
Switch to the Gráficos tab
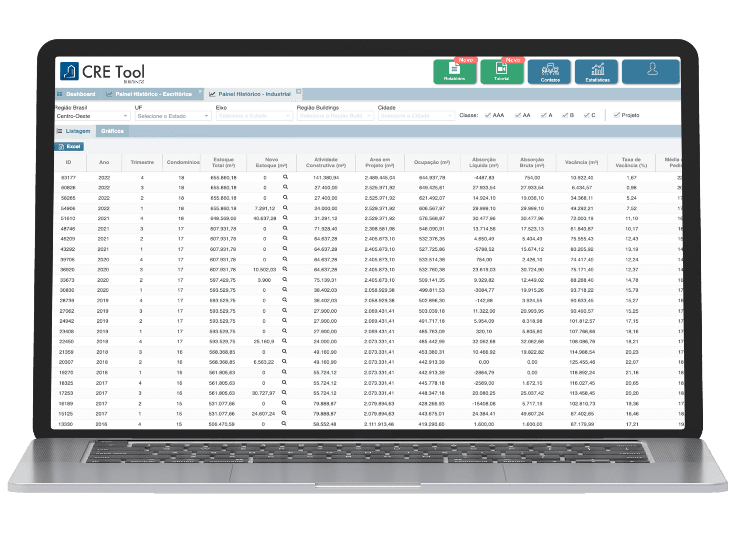[x=112, y=131]
